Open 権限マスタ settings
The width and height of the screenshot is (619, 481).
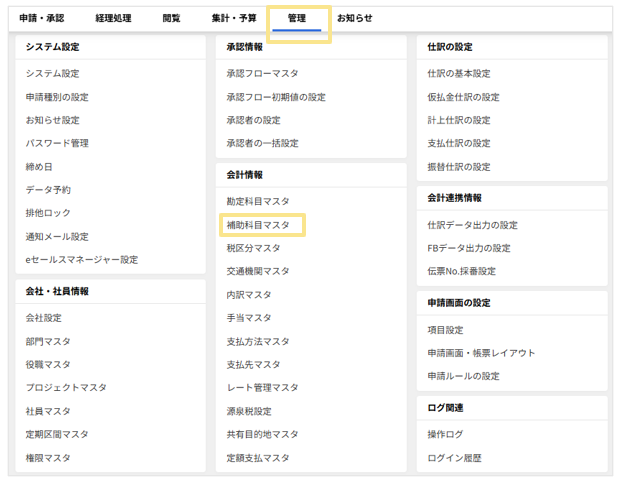click(48, 458)
